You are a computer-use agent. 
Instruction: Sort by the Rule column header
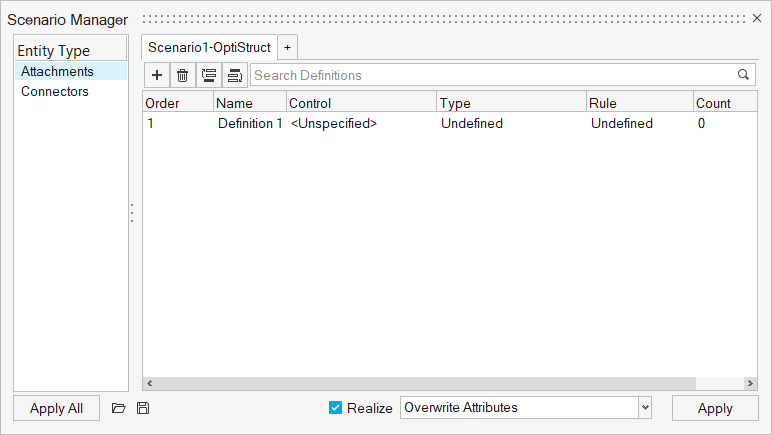pyautogui.click(x=640, y=103)
